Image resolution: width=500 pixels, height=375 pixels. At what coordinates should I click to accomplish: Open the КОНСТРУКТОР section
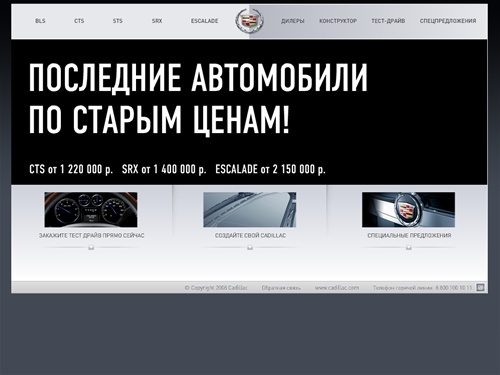(338, 21)
